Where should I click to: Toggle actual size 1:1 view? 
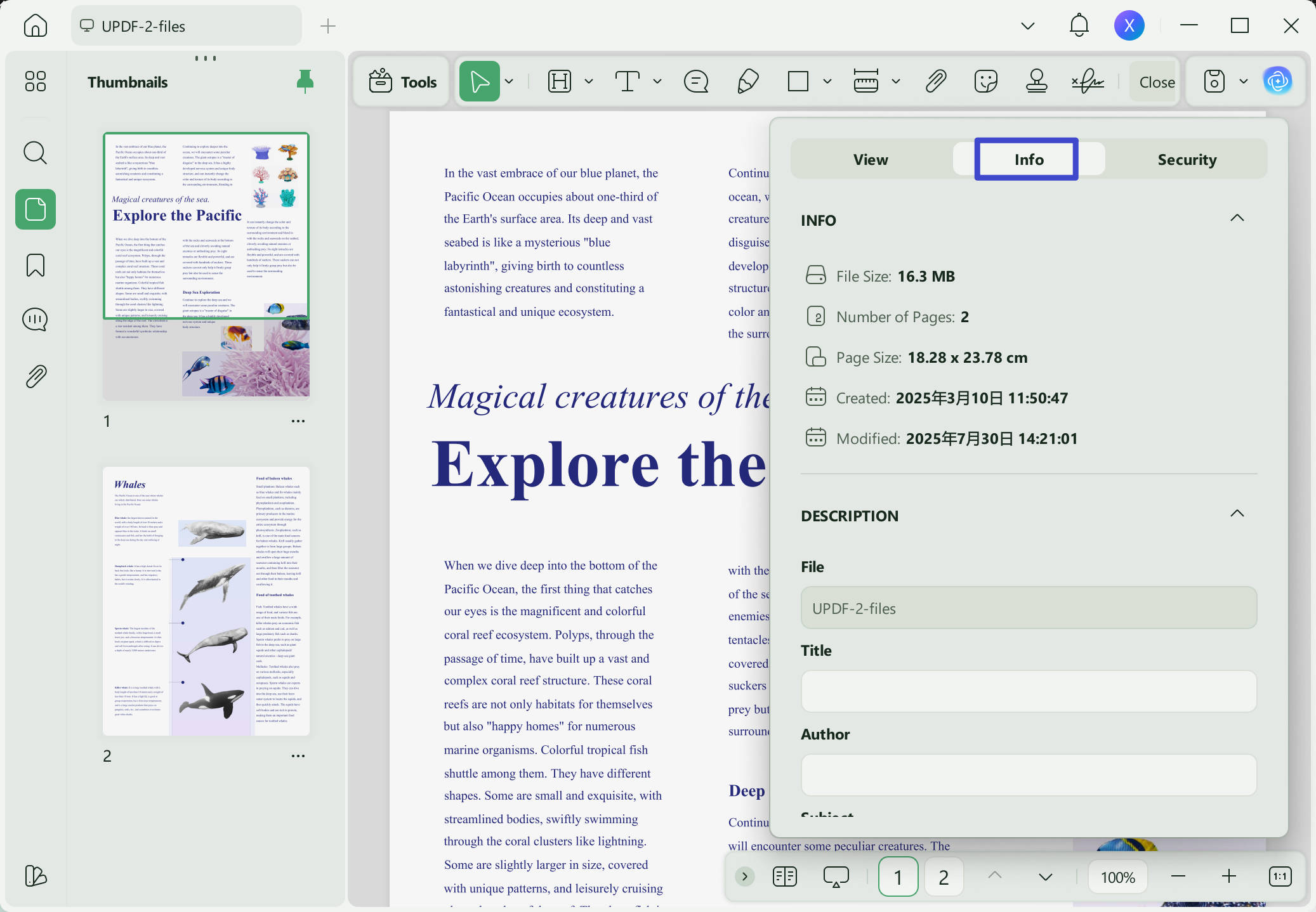pos(1280,876)
